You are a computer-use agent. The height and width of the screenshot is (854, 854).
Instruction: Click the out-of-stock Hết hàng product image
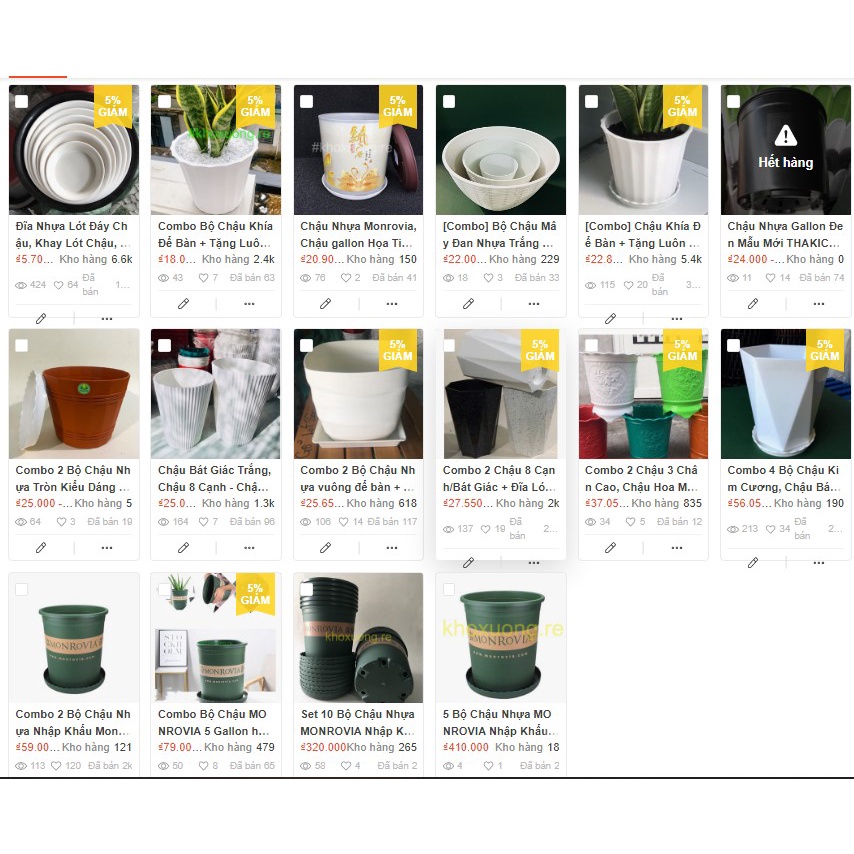(x=785, y=150)
